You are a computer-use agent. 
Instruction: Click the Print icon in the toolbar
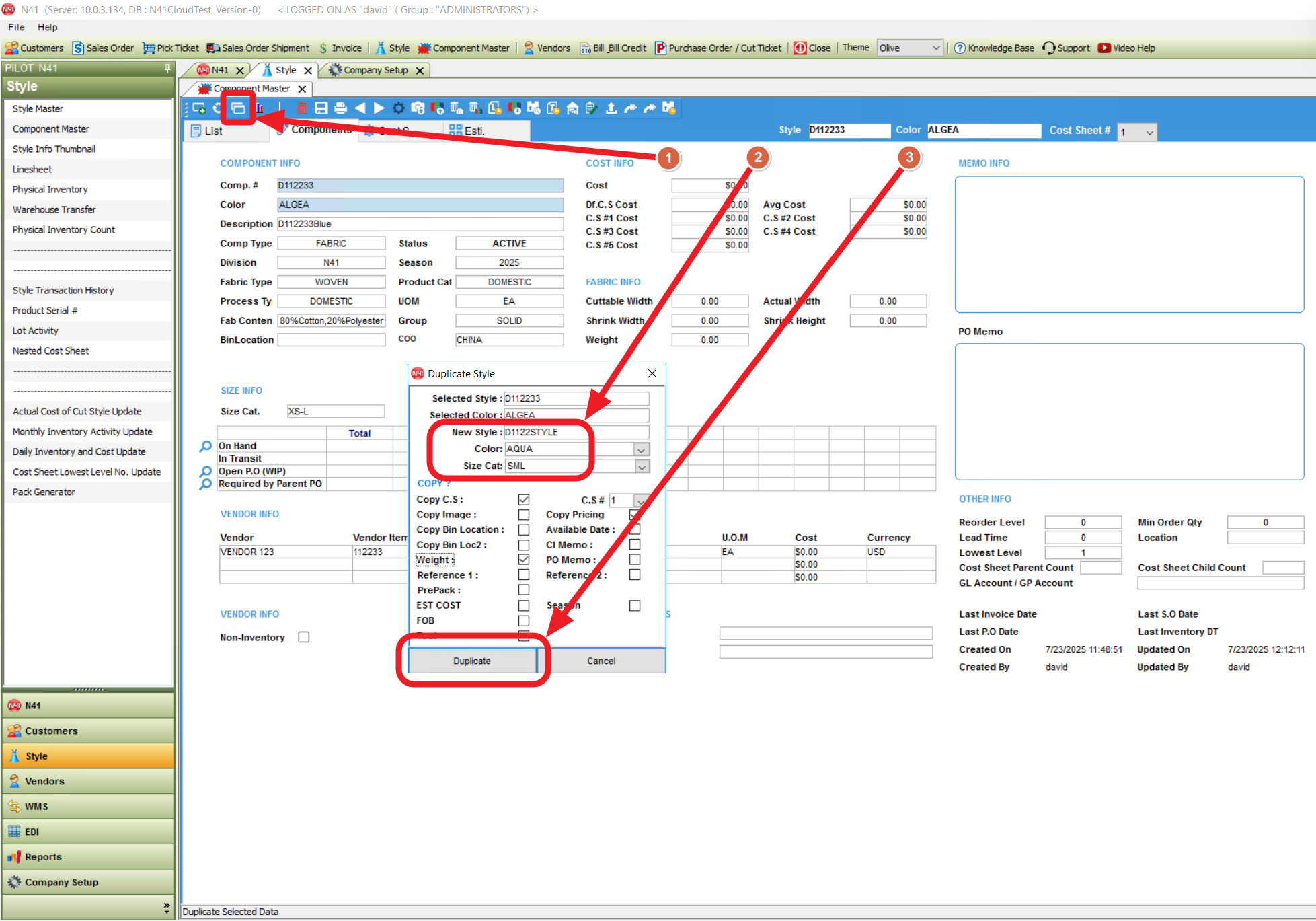(340, 108)
